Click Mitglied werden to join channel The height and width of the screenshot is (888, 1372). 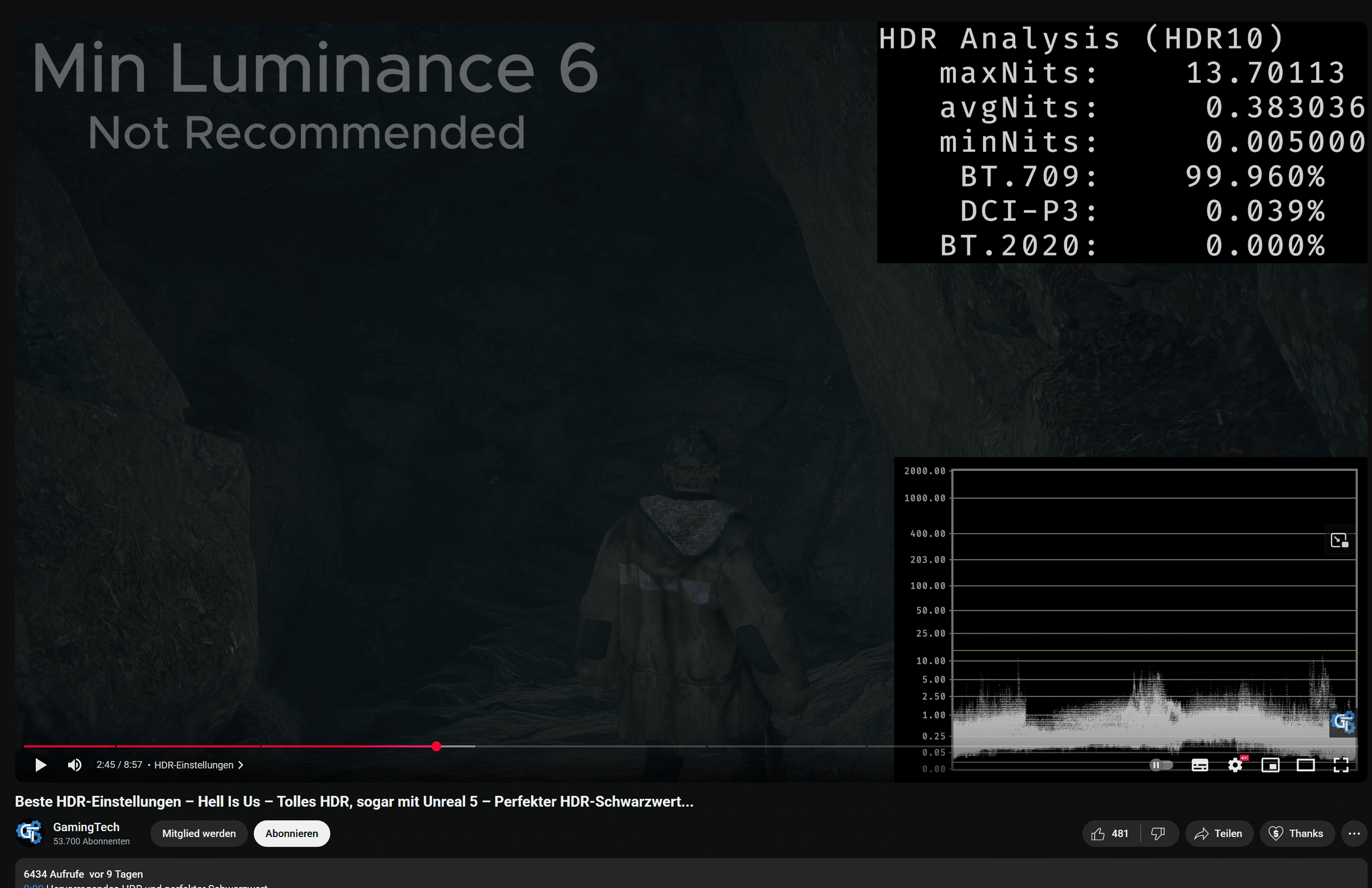(199, 833)
